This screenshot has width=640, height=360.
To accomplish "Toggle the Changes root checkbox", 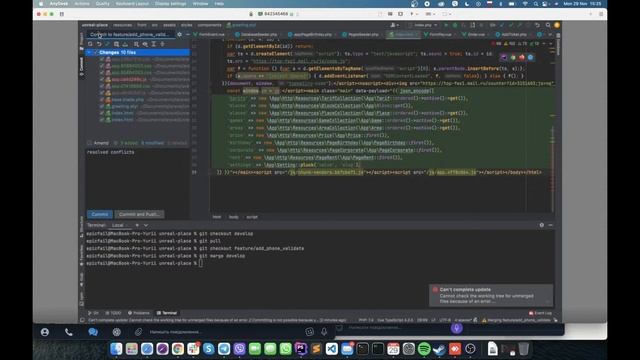I will point(96,53).
